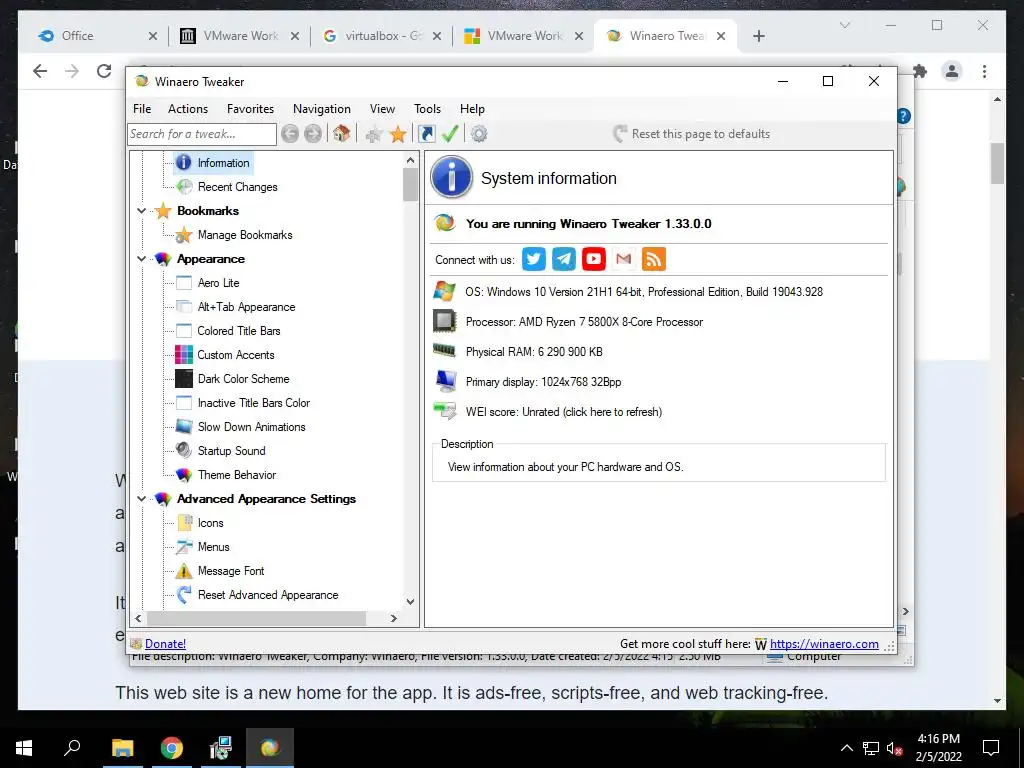Open settings gear icon in toolbar
The width and height of the screenshot is (1024, 768).
[479, 134]
